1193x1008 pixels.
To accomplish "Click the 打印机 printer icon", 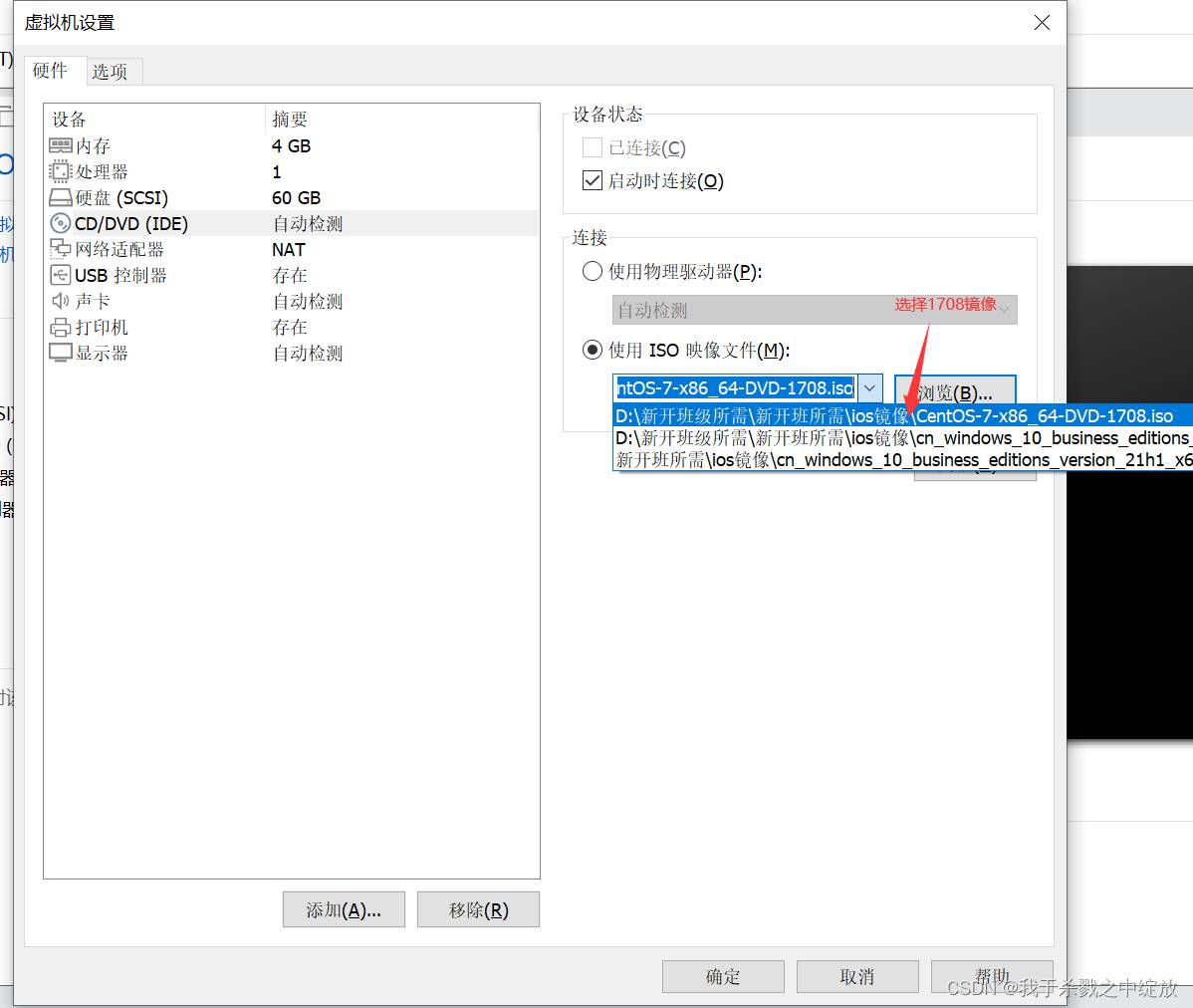I will 61,328.
